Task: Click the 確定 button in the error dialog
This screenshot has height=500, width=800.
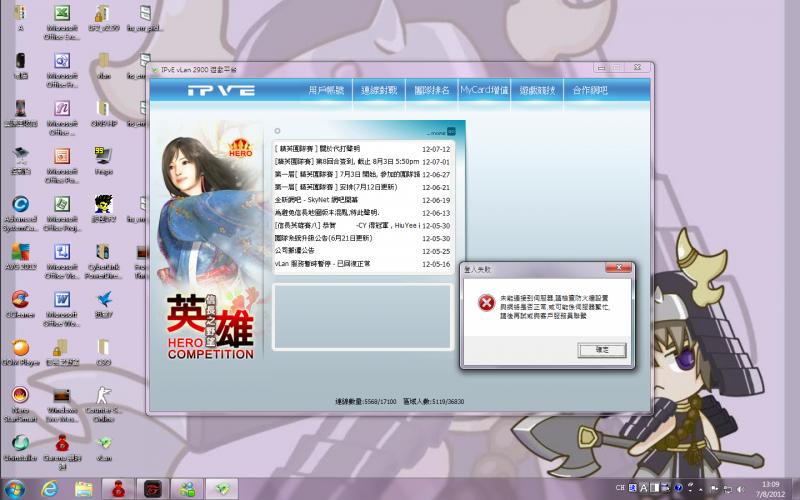Action: (602, 350)
